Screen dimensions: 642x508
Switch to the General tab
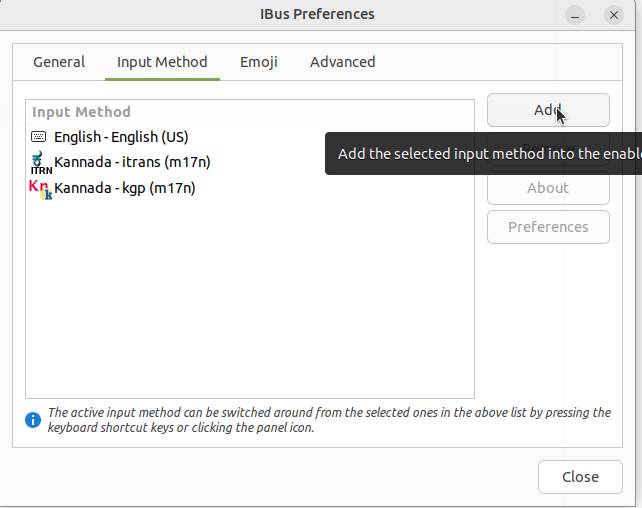click(x=59, y=62)
